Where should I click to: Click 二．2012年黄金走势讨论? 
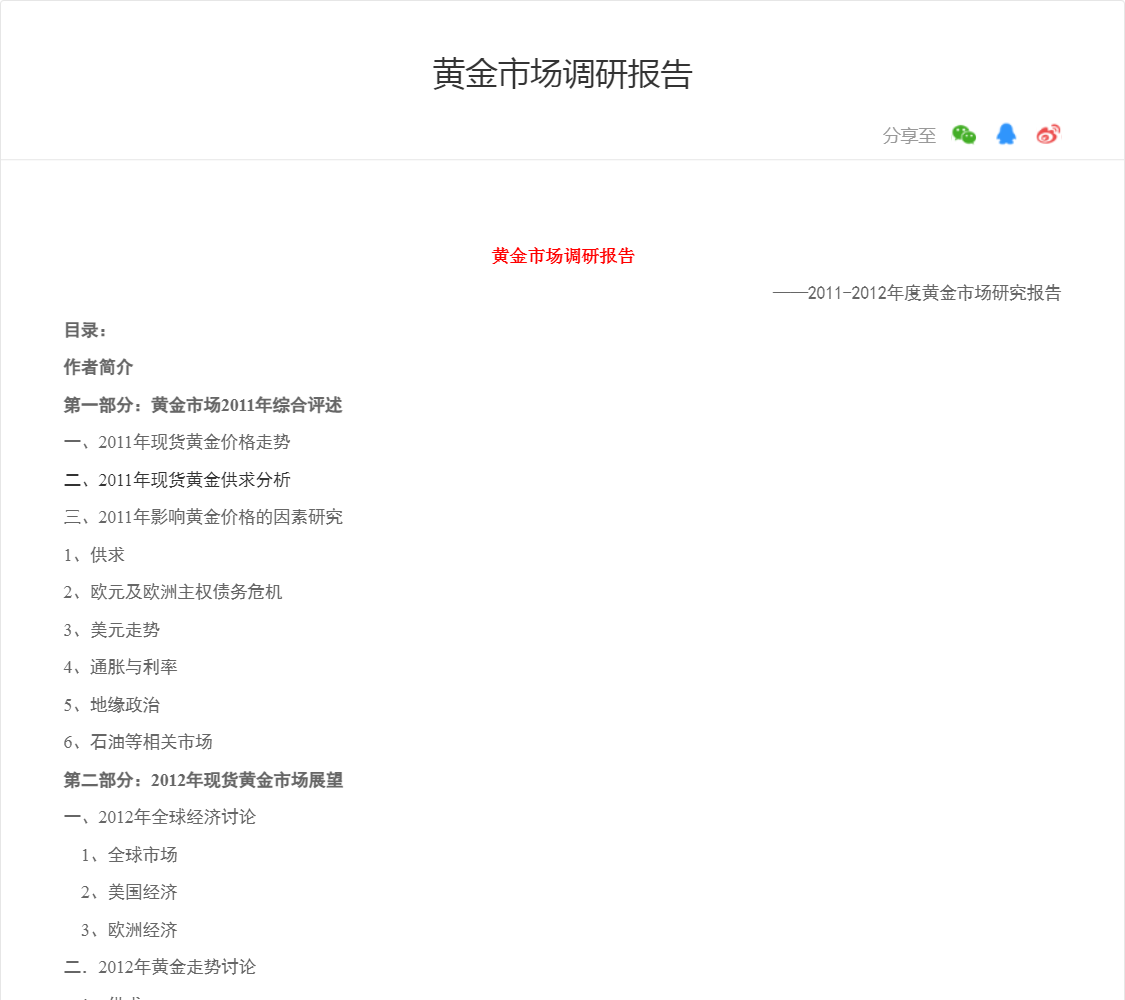click(x=160, y=967)
